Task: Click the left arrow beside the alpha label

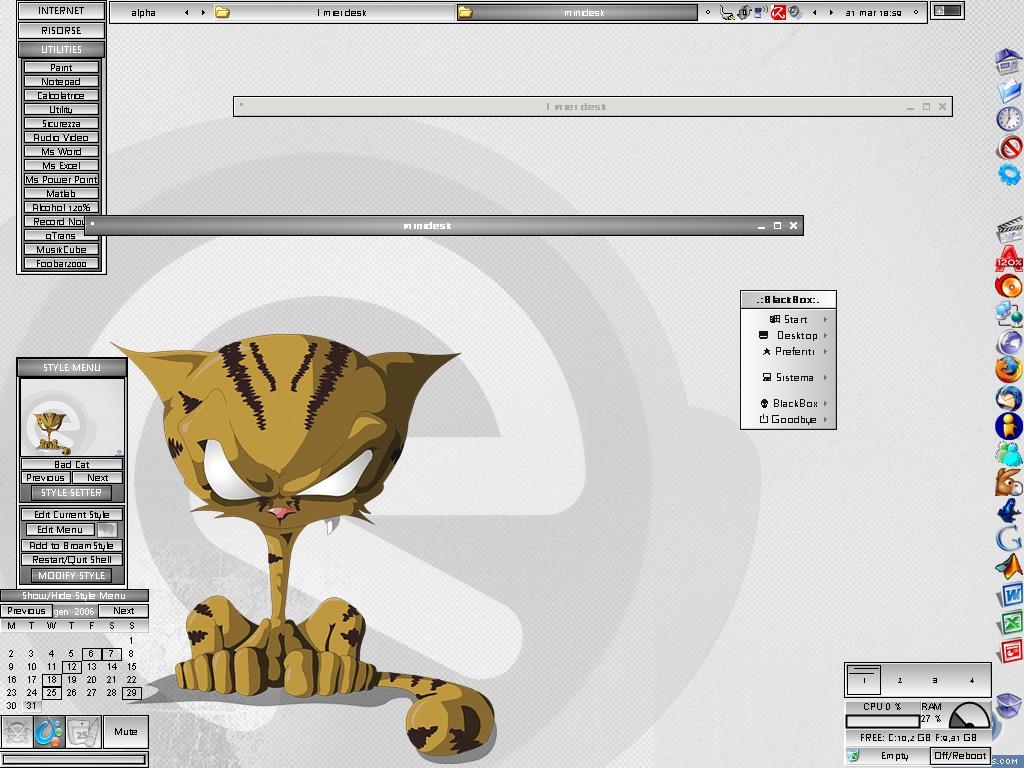Action: tap(186, 12)
